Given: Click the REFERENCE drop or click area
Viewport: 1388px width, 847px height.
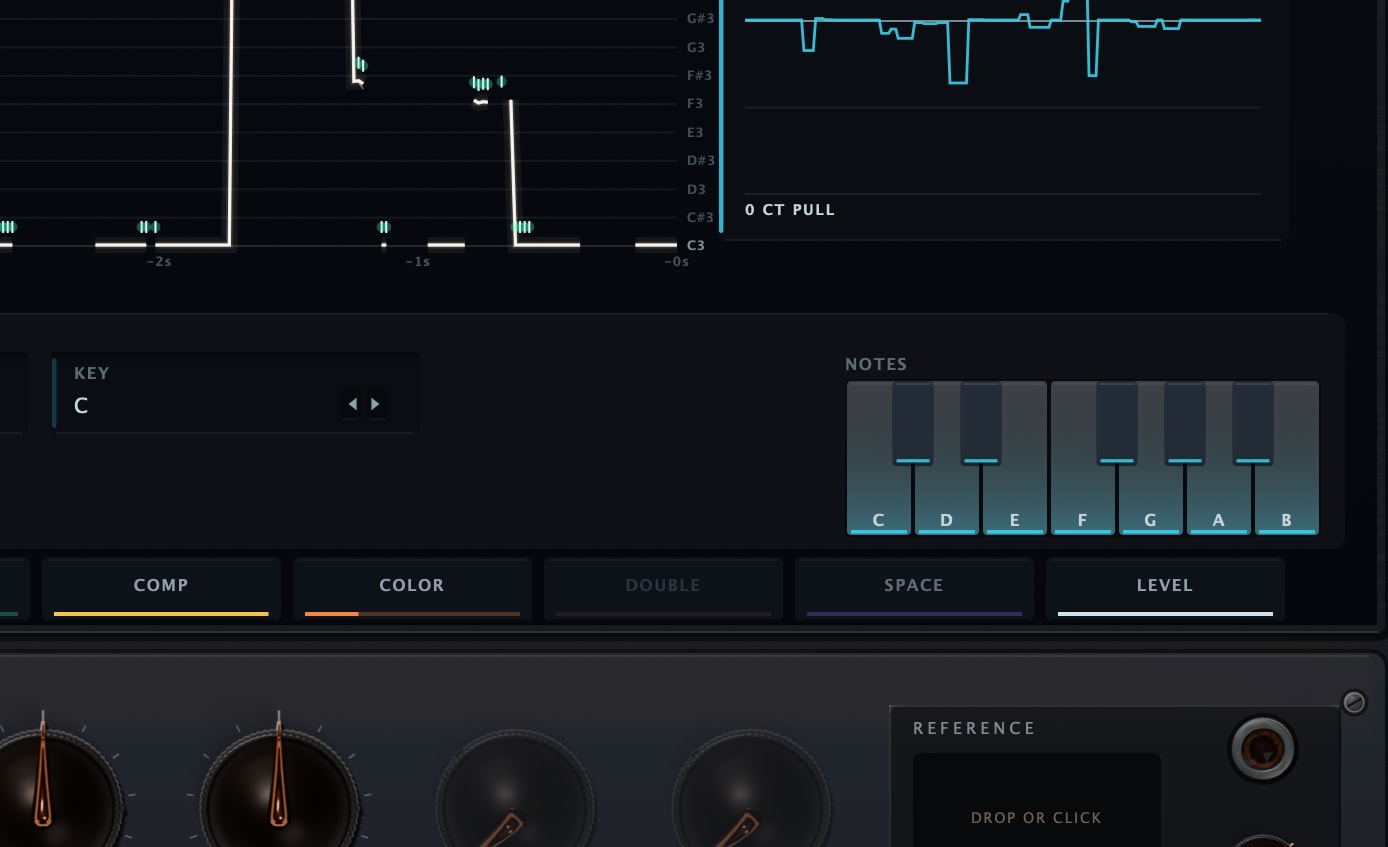Looking at the screenshot, I should [x=1036, y=800].
